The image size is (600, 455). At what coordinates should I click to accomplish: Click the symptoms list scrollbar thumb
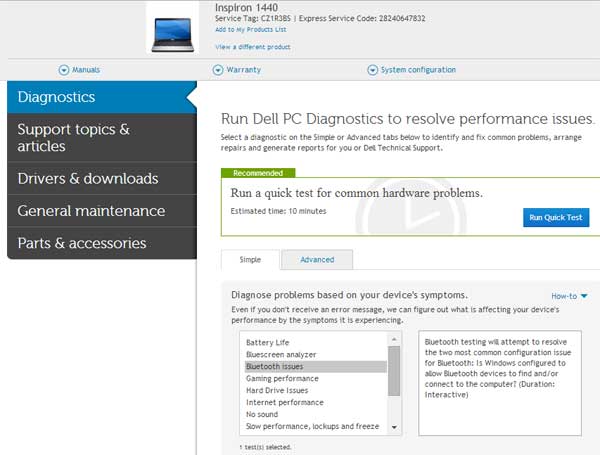click(x=394, y=371)
